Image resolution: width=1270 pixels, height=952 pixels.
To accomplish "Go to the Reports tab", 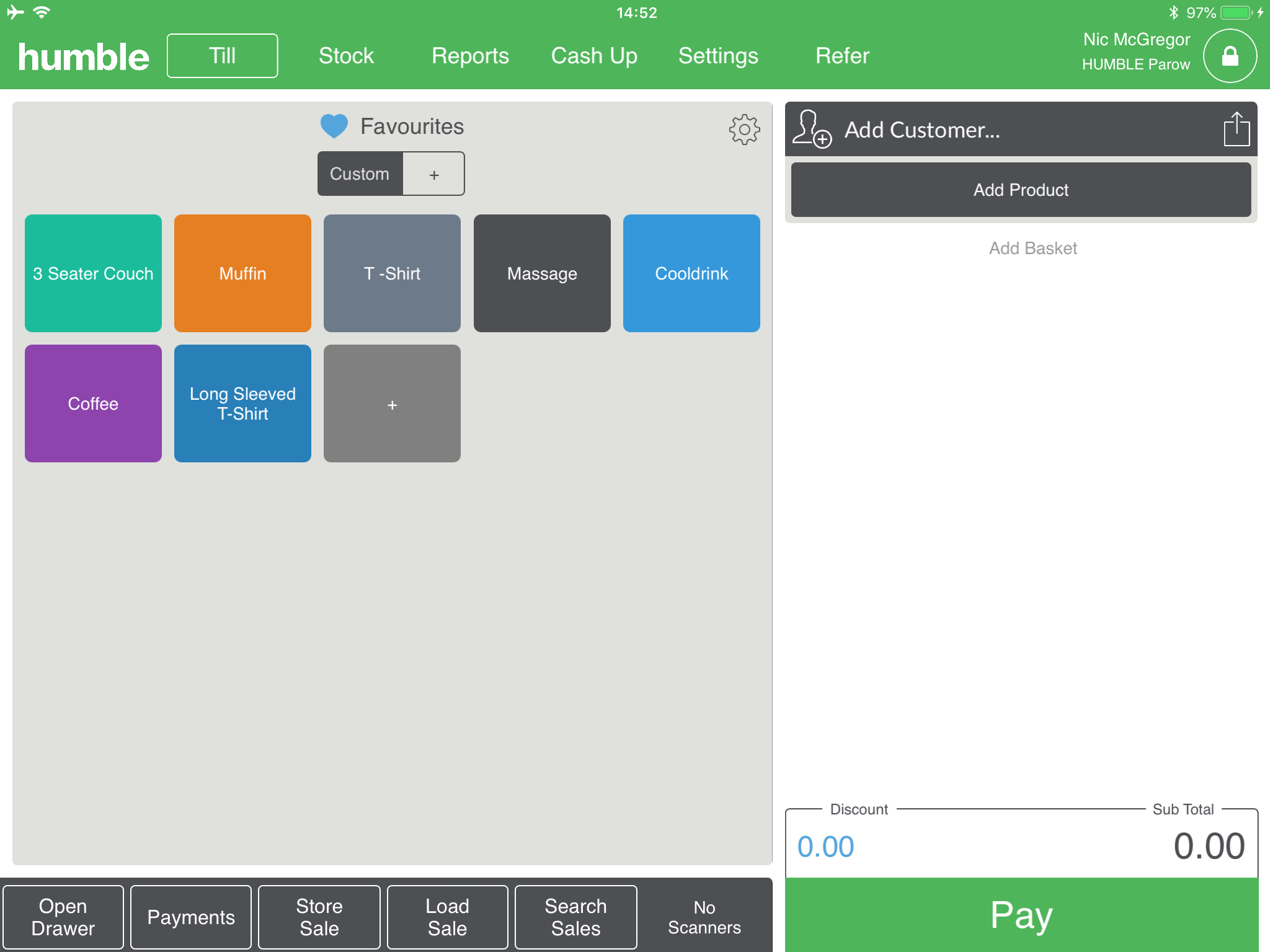I will pyautogui.click(x=470, y=56).
